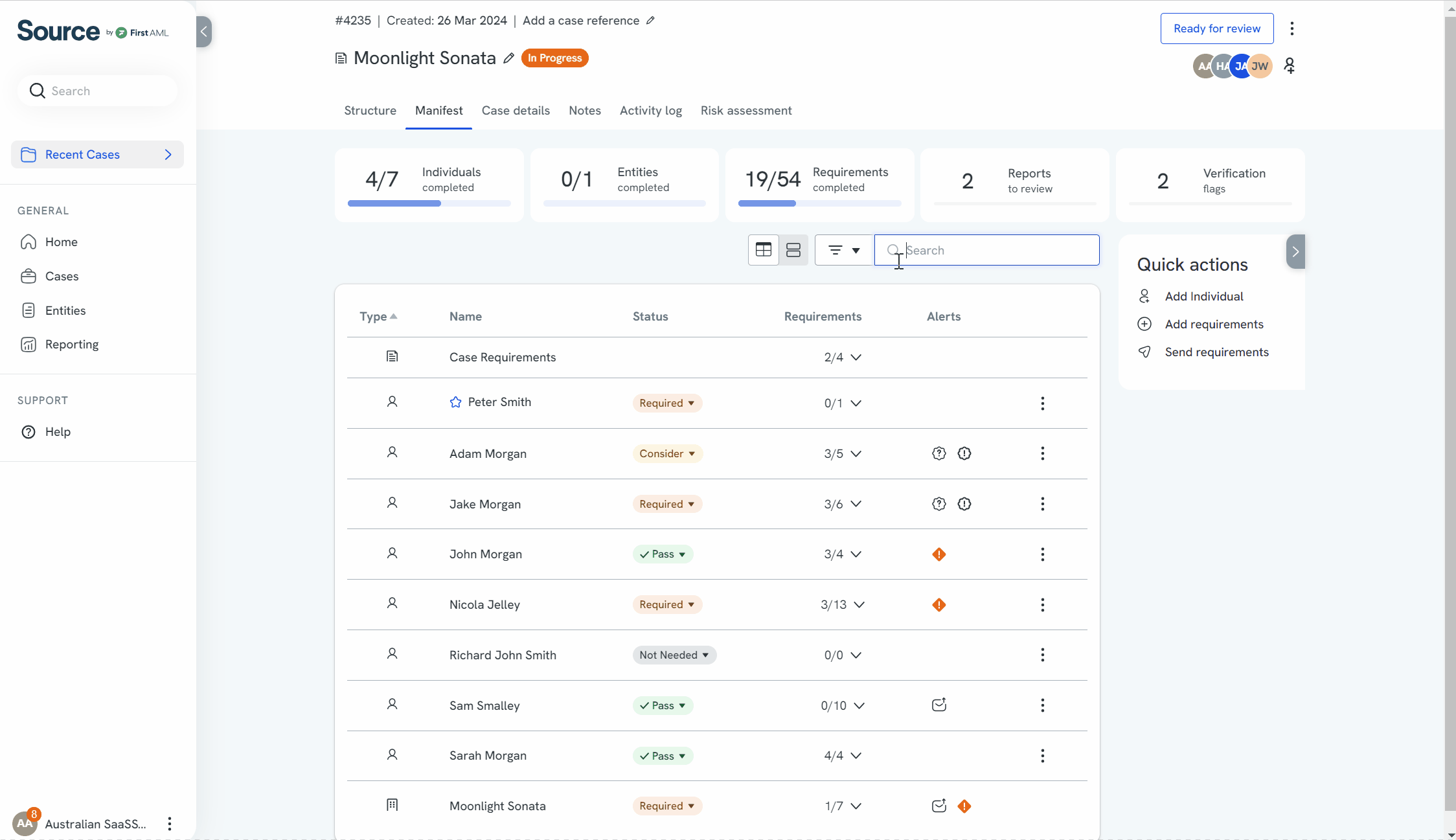1456x840 pixels.
Task: Open the case options kebab menu at top right
Action: (1291, 28)
